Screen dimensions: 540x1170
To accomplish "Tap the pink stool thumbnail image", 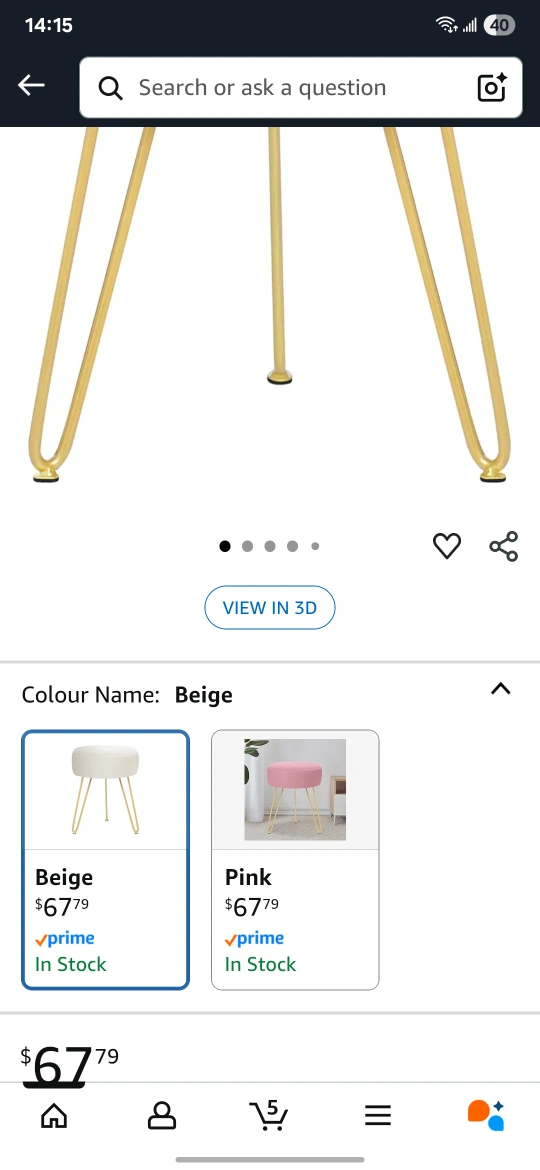I will 295,789.
